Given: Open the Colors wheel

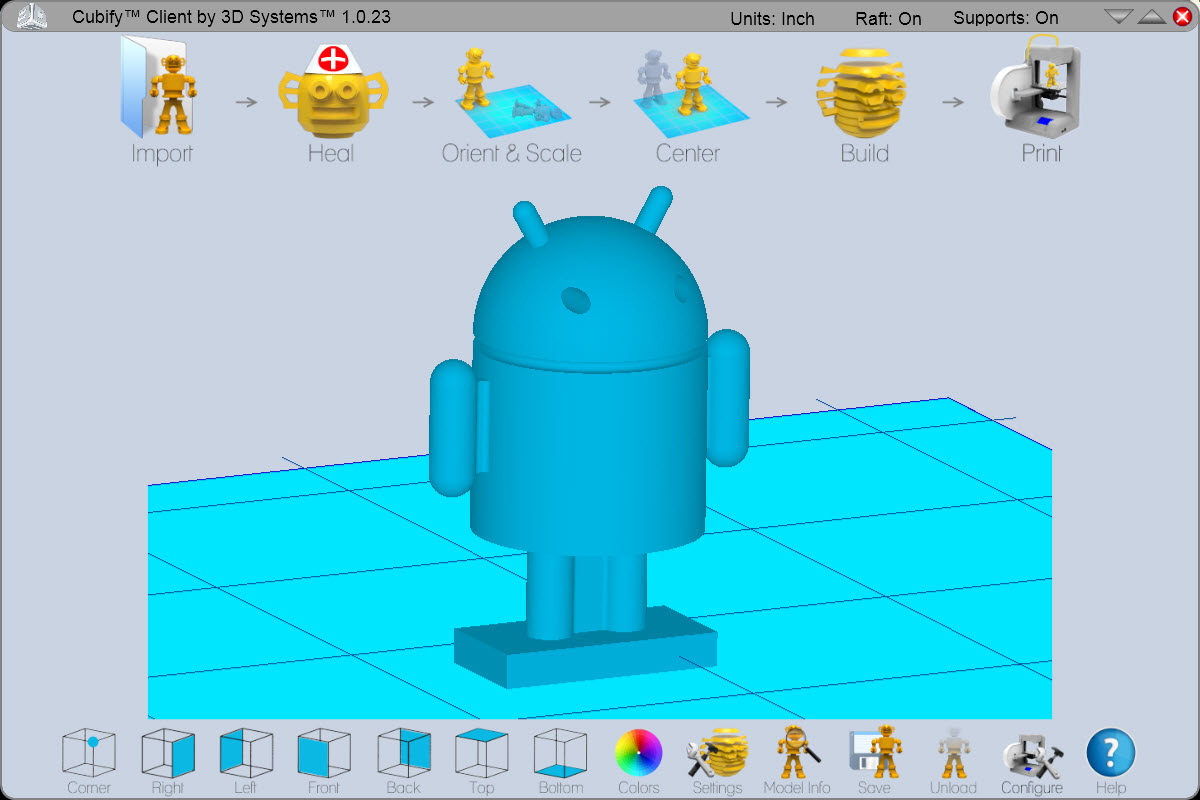Looking at the screenshot, I should [639, 753].
